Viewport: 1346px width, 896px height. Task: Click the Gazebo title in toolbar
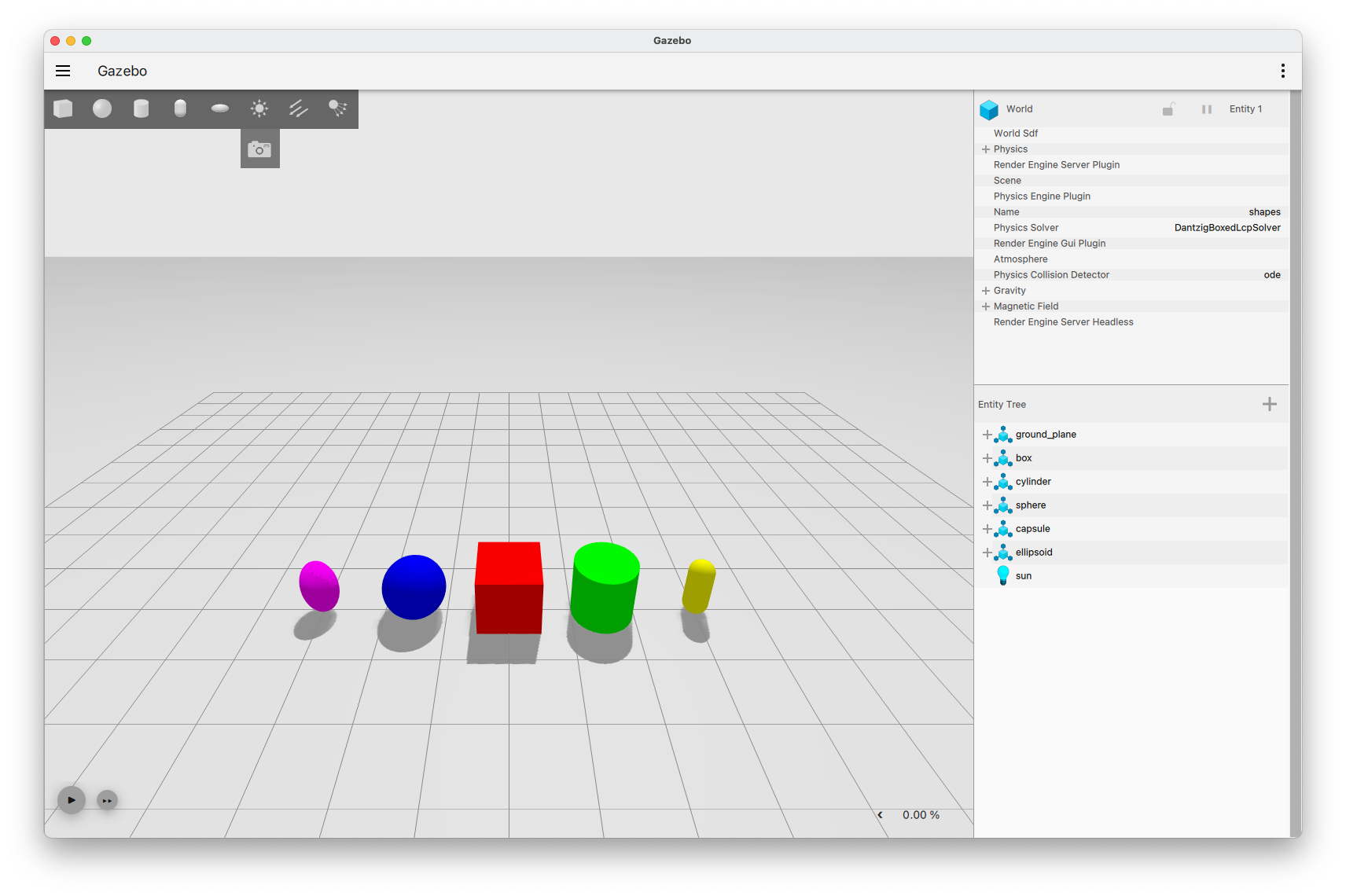[x=122, y=71]
